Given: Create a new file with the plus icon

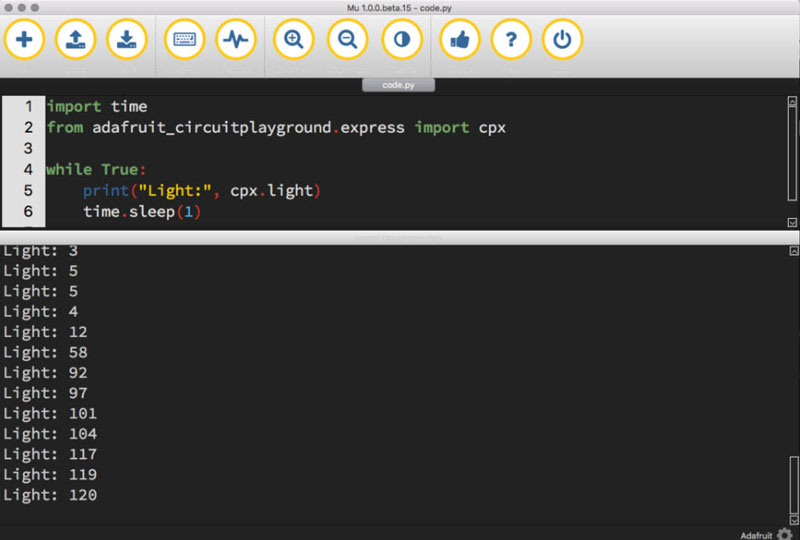Looking at the screenshot, I should click(24, 41).
